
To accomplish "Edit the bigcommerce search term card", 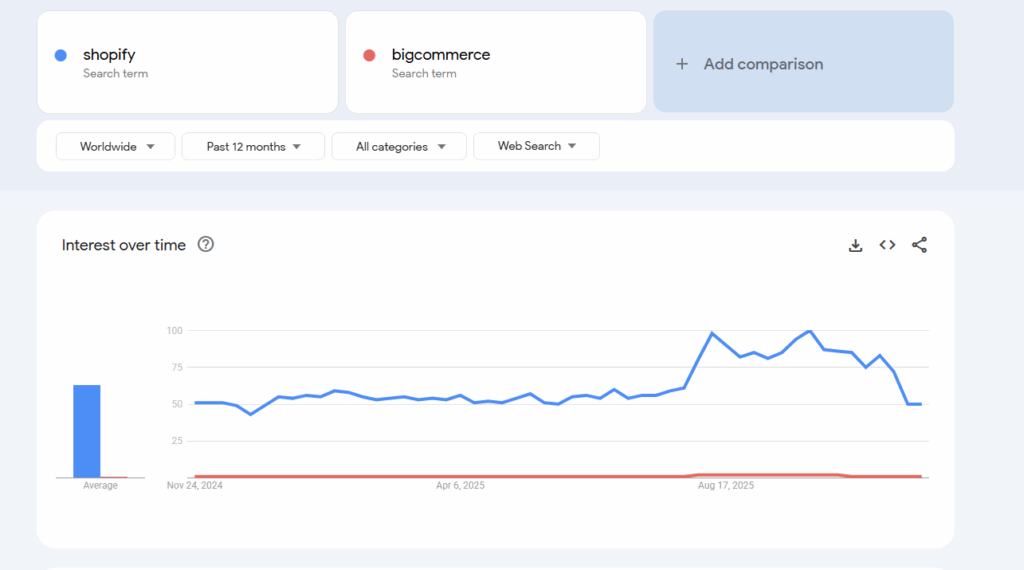I will pos(496,62).
